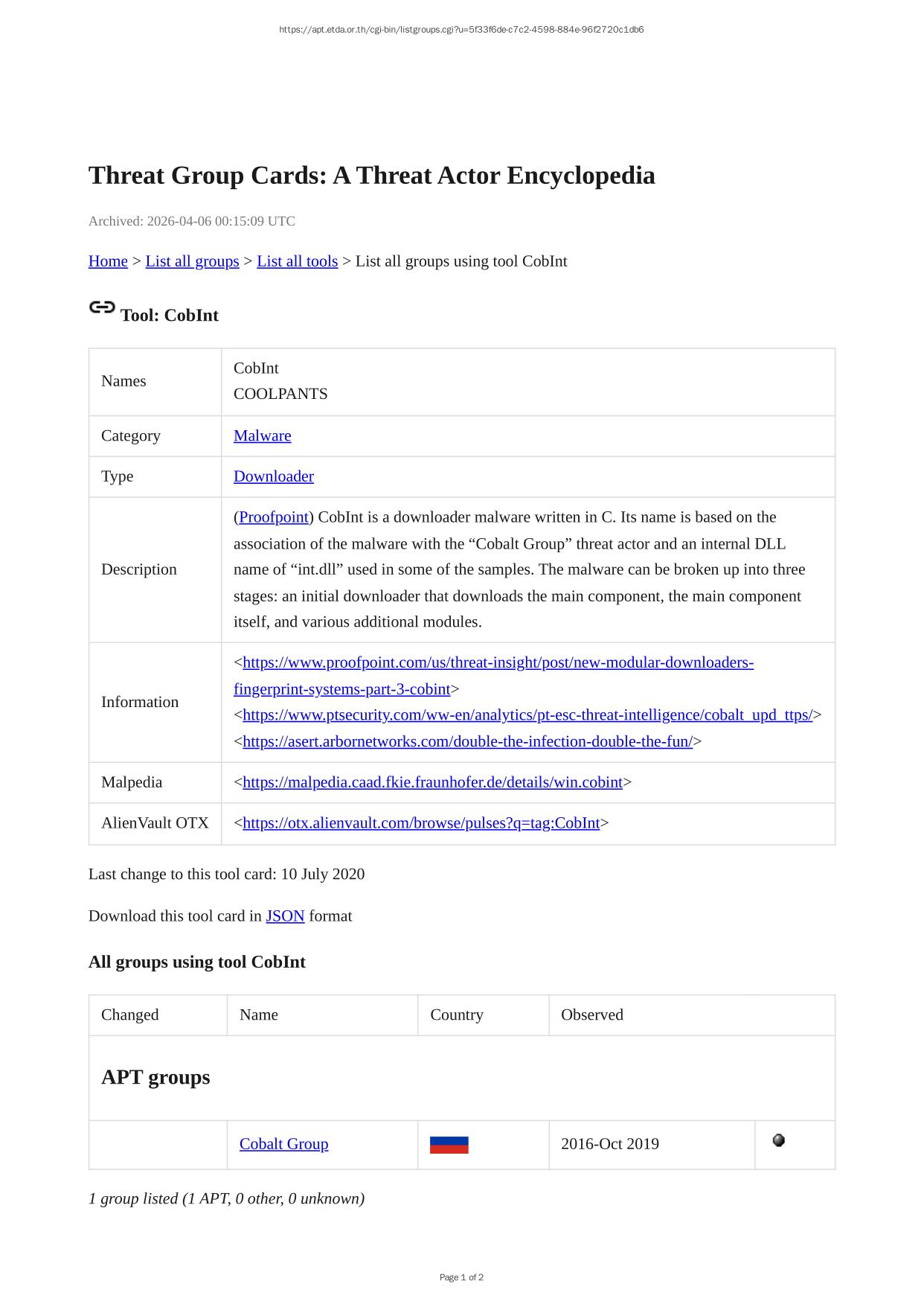Open the ptsecurity.com analytics URL
Image resolution: width=924 pixels, height=1307 pixels.
527,715
